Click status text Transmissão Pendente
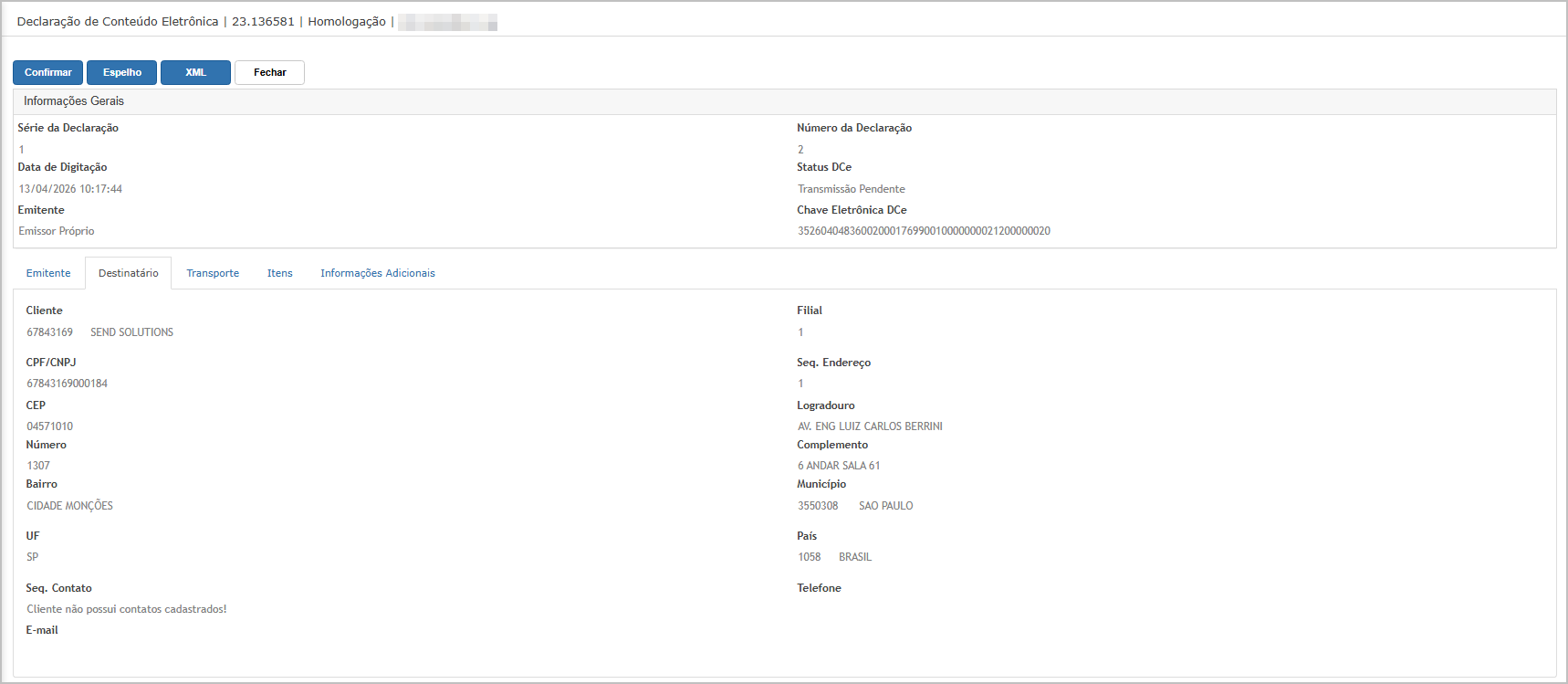 [x=852, y=189]
